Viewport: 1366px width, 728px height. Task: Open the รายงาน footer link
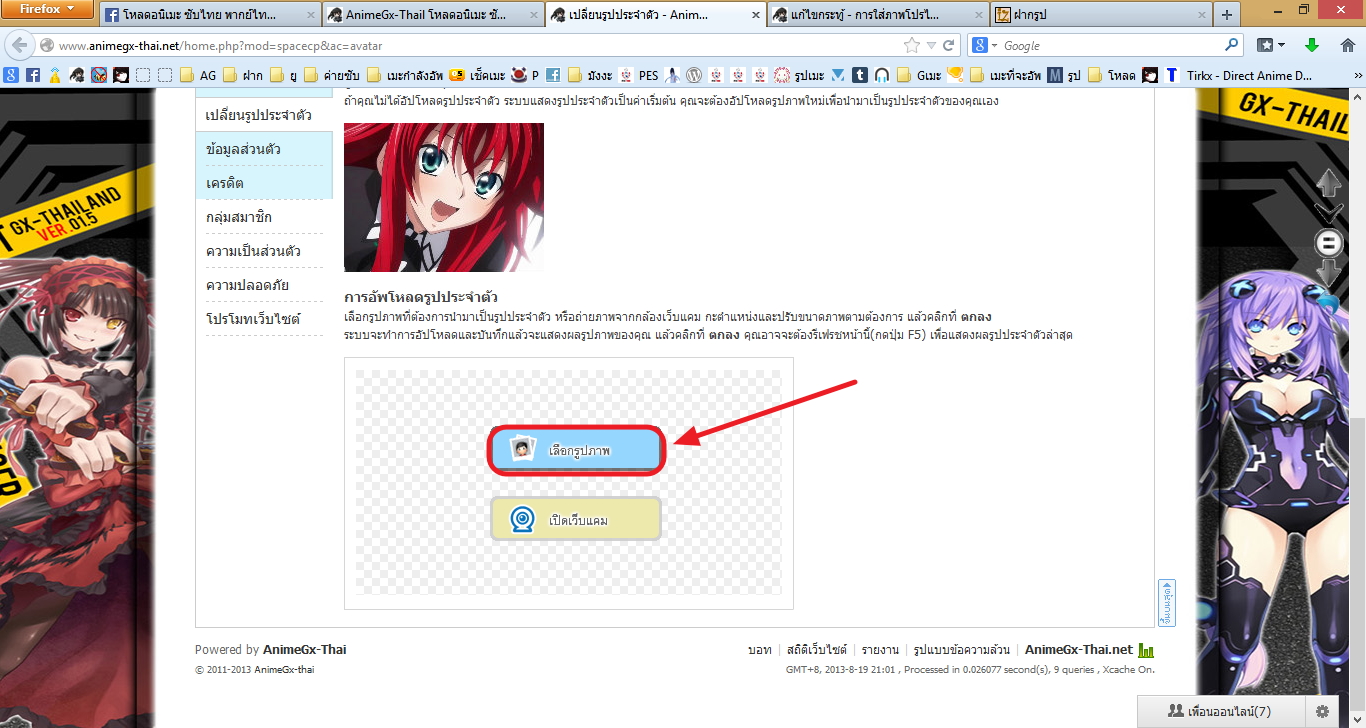click(x=880, y=650)
